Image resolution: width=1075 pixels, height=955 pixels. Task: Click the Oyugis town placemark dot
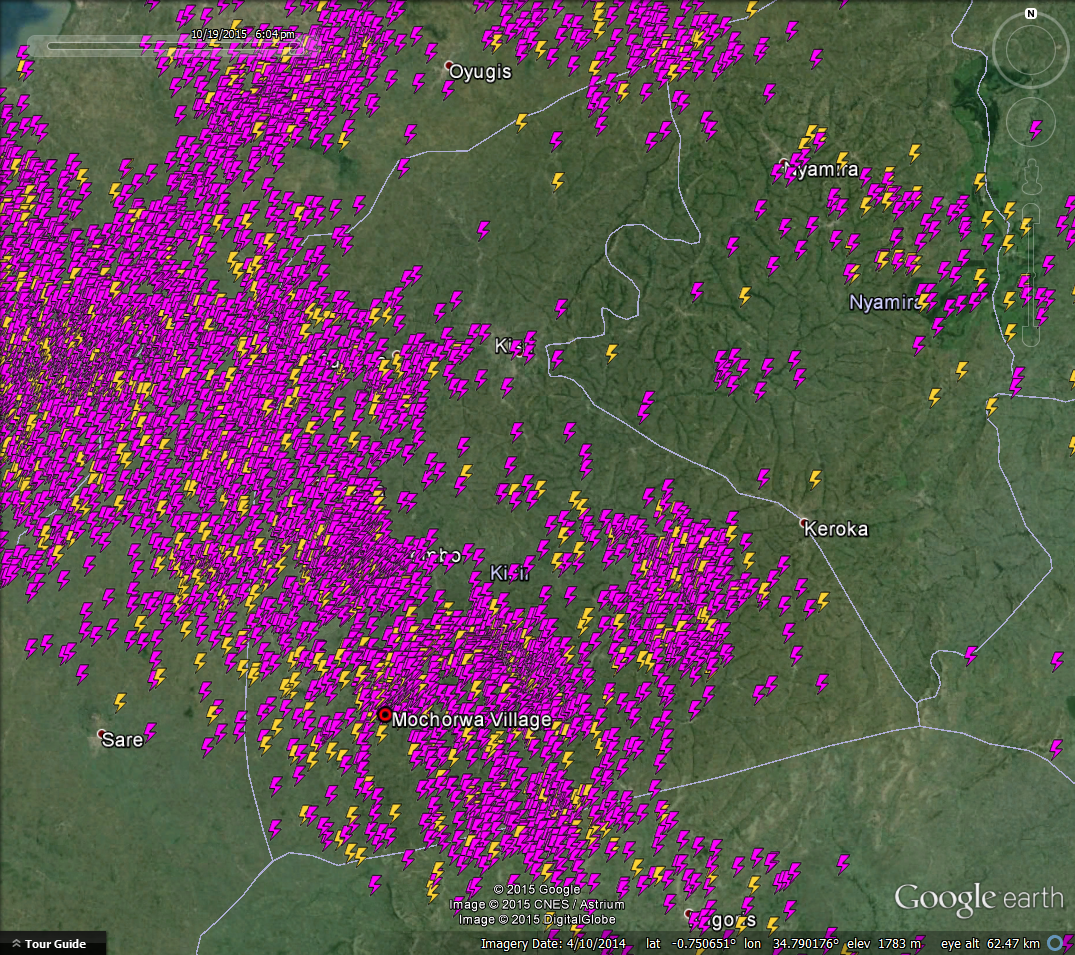[x=448, y=66]
